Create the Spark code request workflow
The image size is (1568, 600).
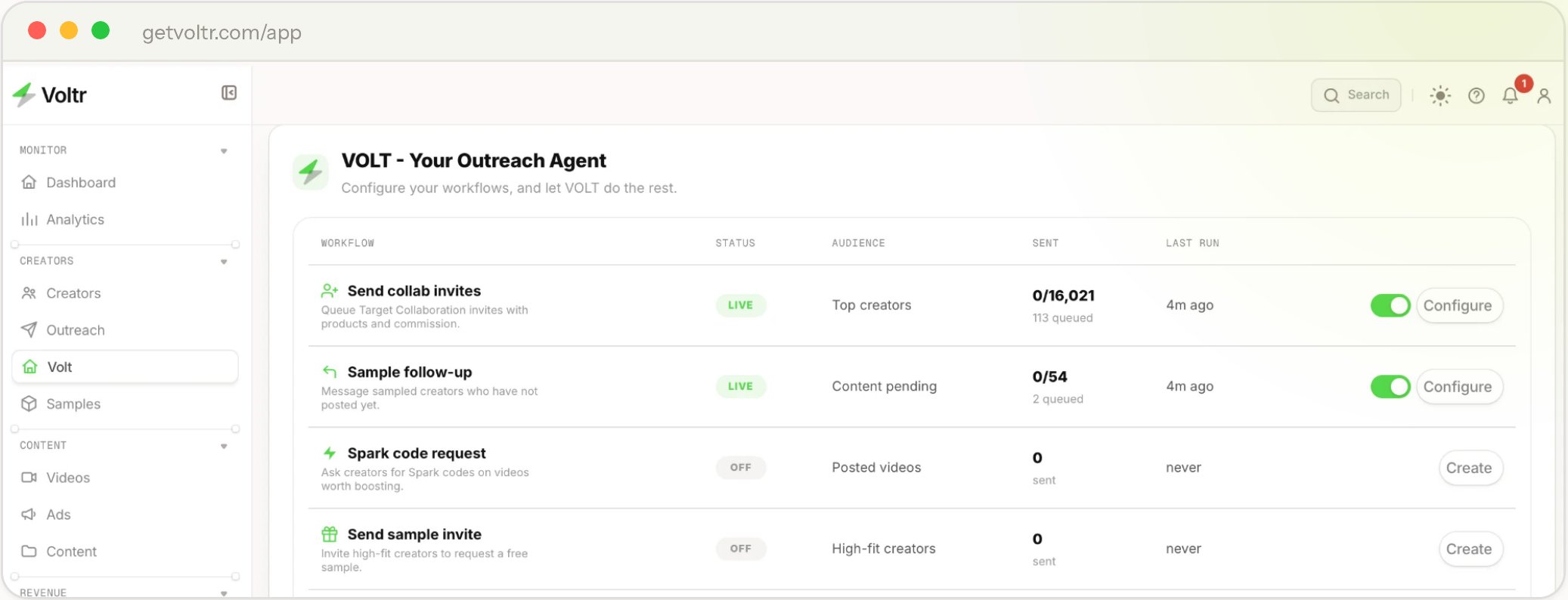[x=1470, y=468]
